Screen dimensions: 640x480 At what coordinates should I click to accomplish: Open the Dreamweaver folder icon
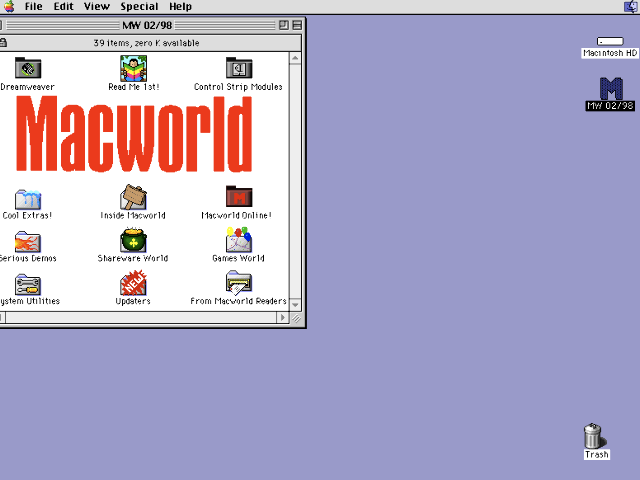tap(28, 68)
